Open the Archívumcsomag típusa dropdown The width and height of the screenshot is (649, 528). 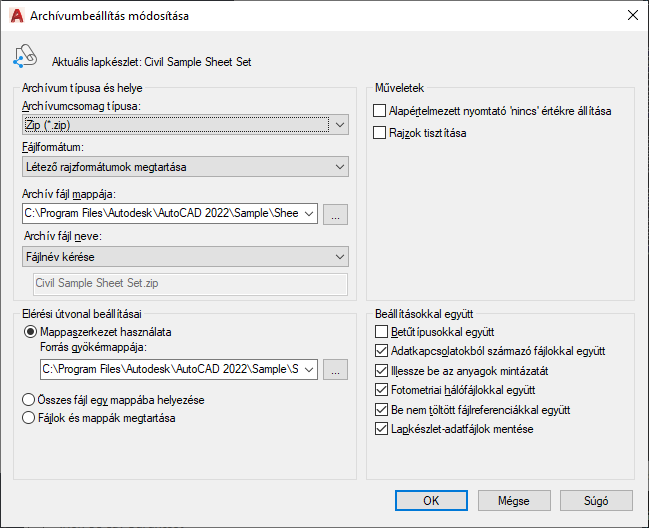click(339, 125)
